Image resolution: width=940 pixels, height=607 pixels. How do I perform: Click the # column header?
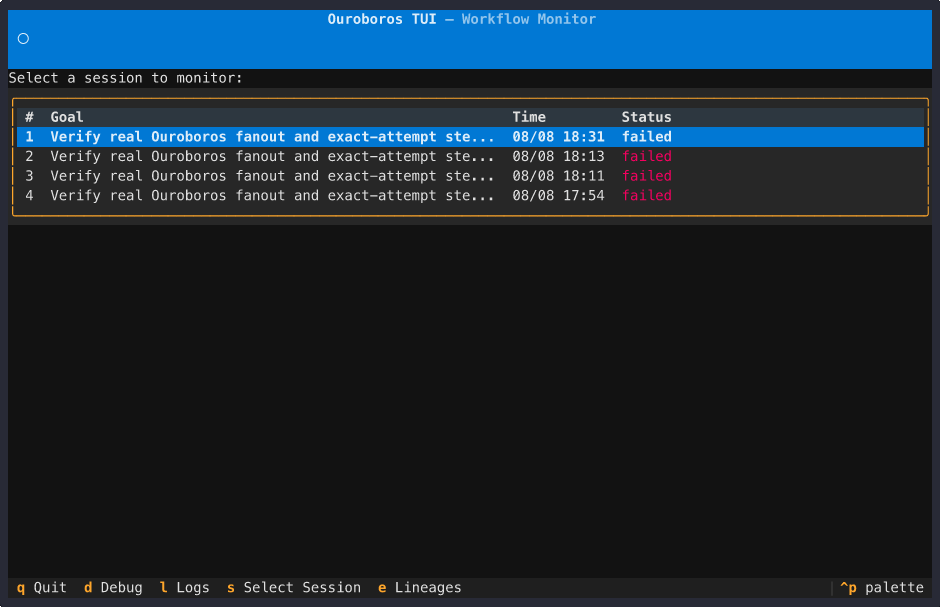tap(29, 117)
